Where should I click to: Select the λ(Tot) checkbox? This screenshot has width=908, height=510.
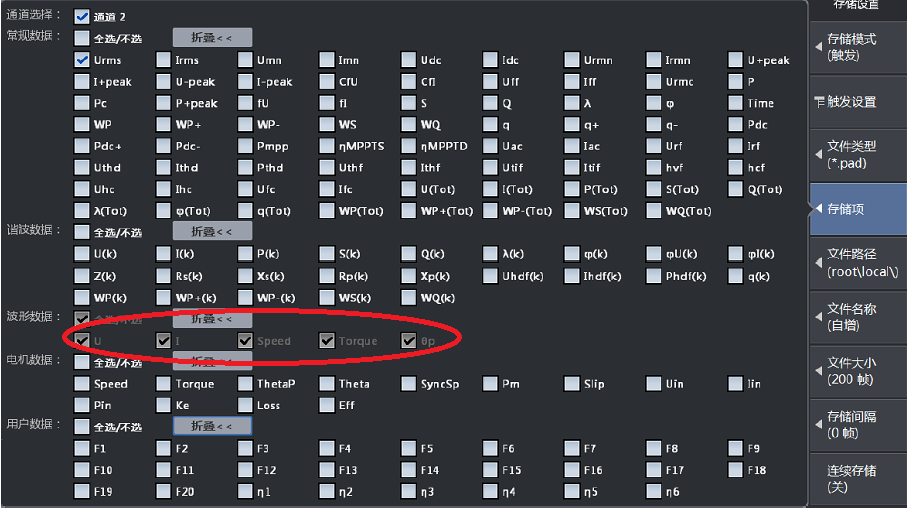82,211
